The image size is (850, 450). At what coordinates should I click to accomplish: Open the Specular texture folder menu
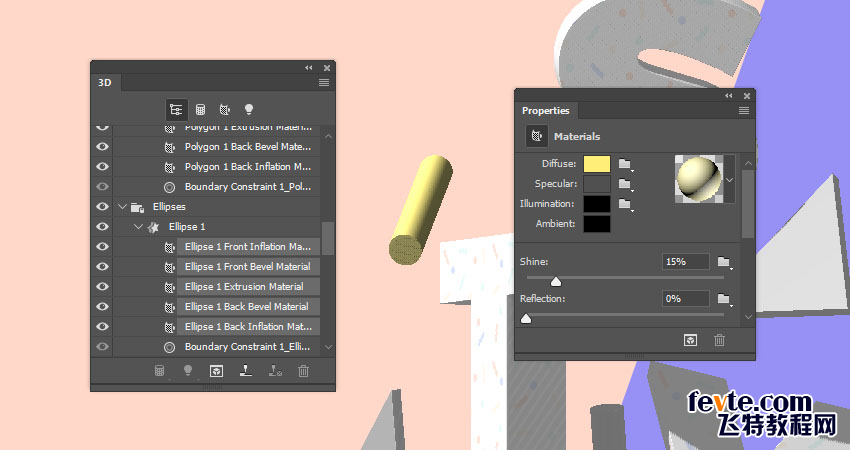pos(626,184)
